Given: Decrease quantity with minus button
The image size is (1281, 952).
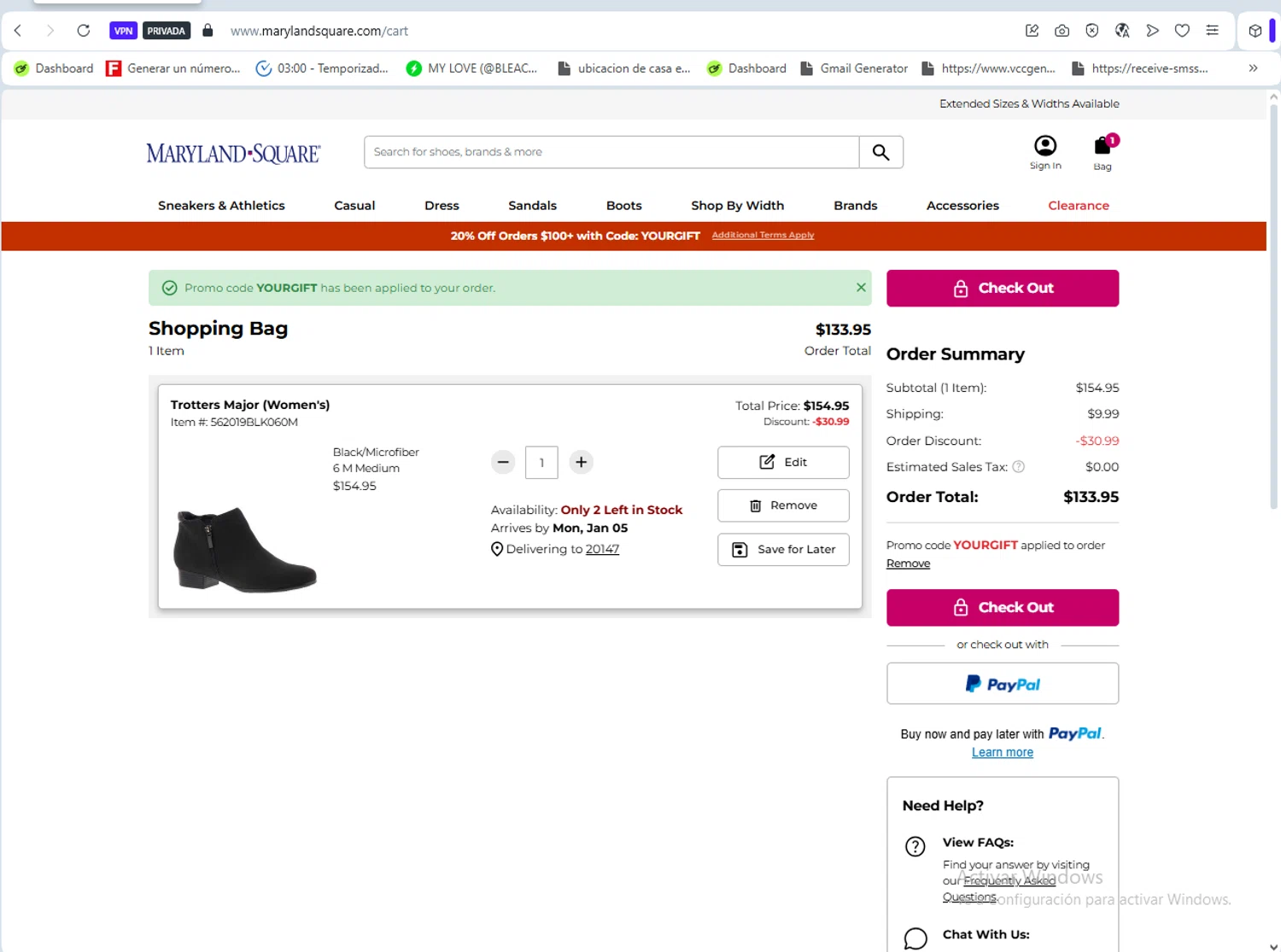Looking at the screenshot, I should click(503, 462).
